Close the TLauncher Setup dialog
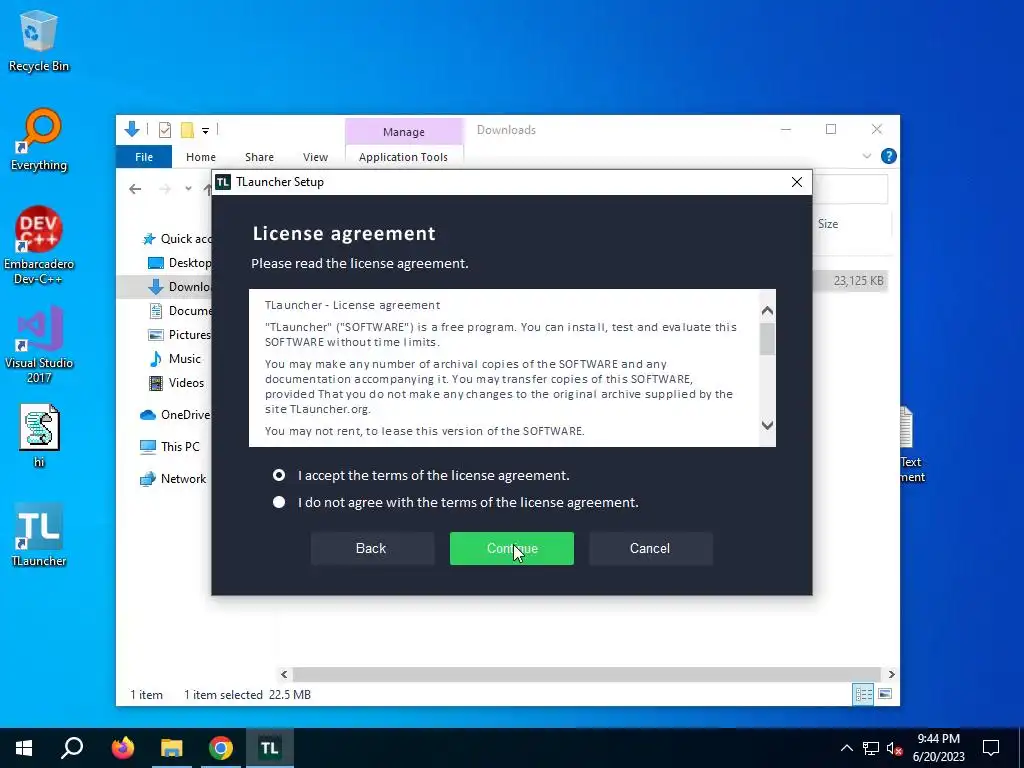1024x768 pixels. tap(797, 182)
